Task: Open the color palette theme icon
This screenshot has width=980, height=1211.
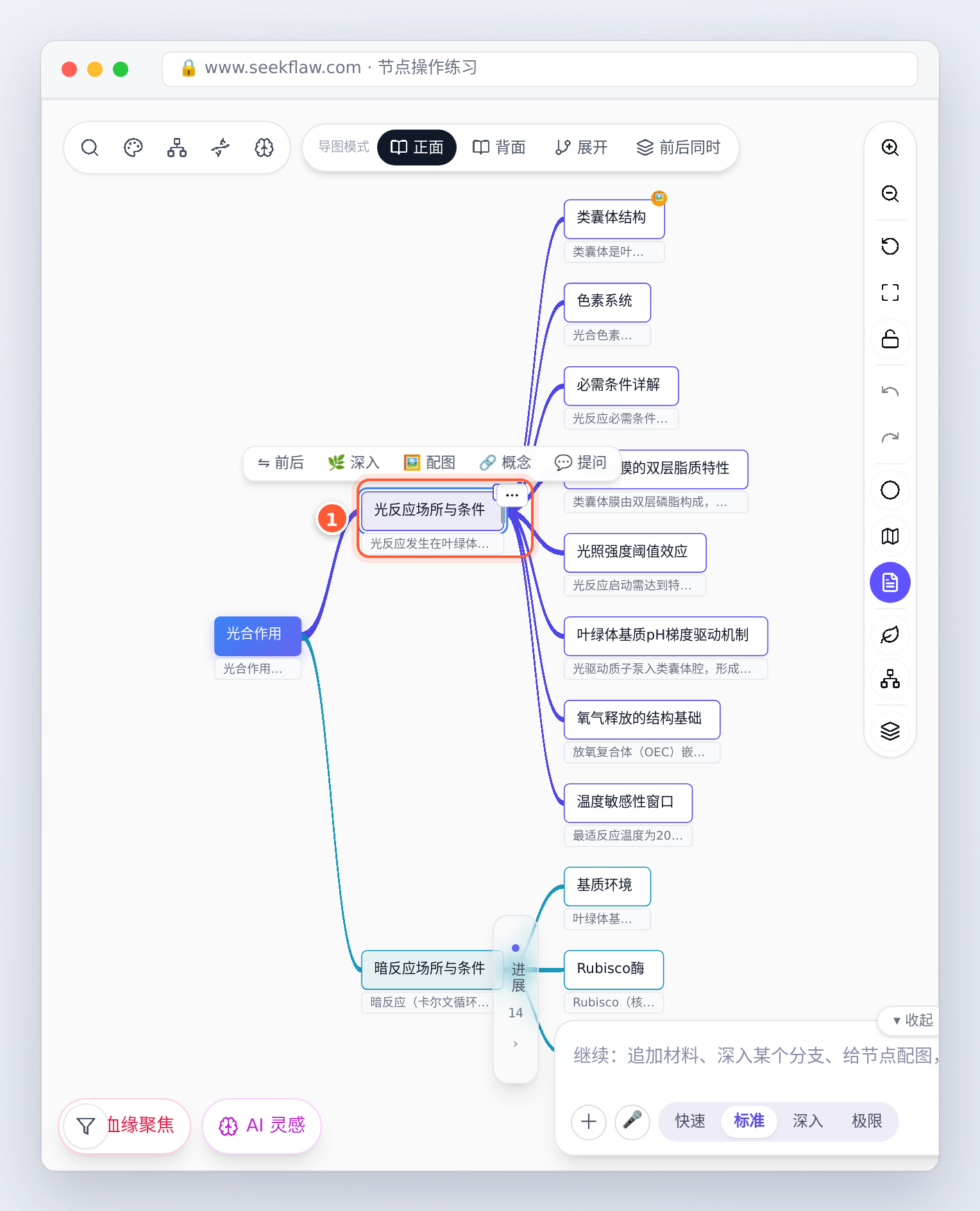Action: pos(133,148)
